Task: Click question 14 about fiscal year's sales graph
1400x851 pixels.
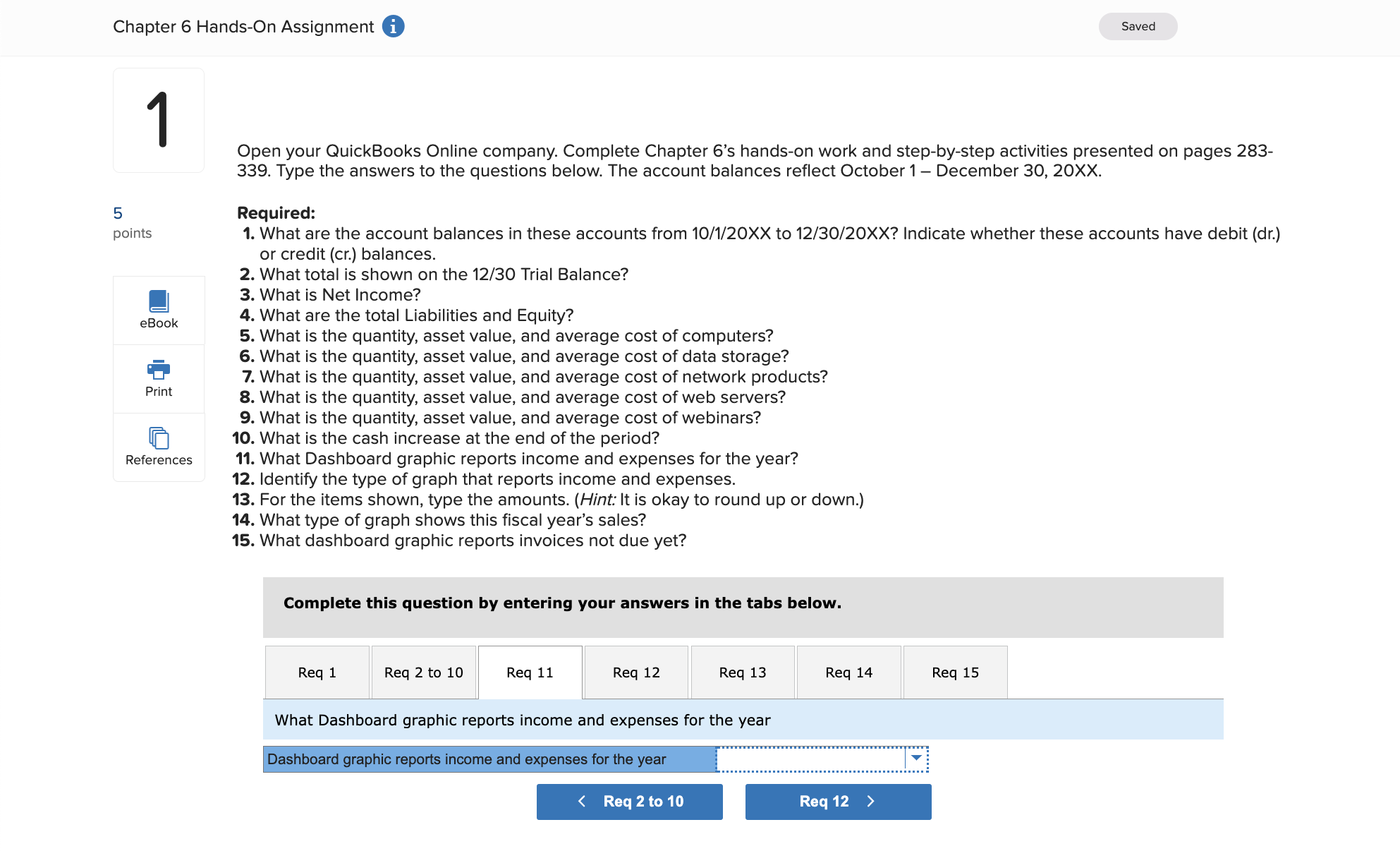Action: point(453,520)
